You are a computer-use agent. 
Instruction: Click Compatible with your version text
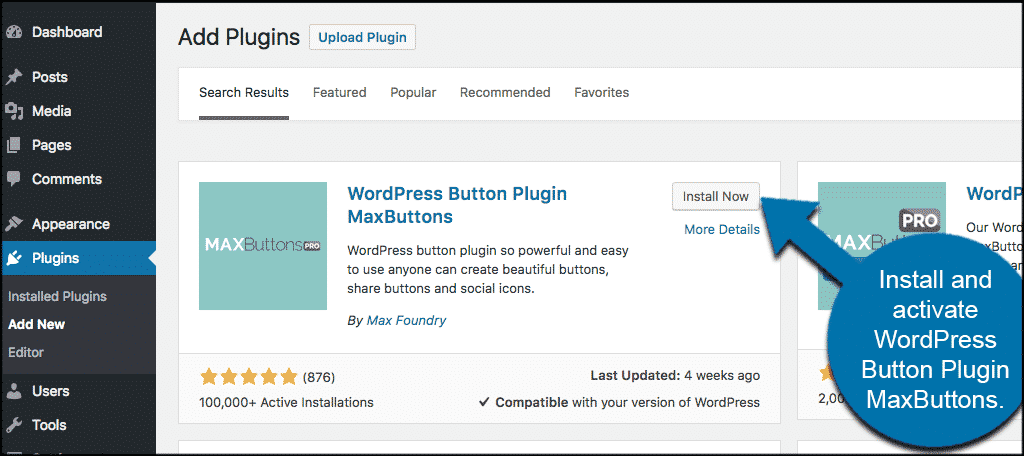[x=619, y=402]
